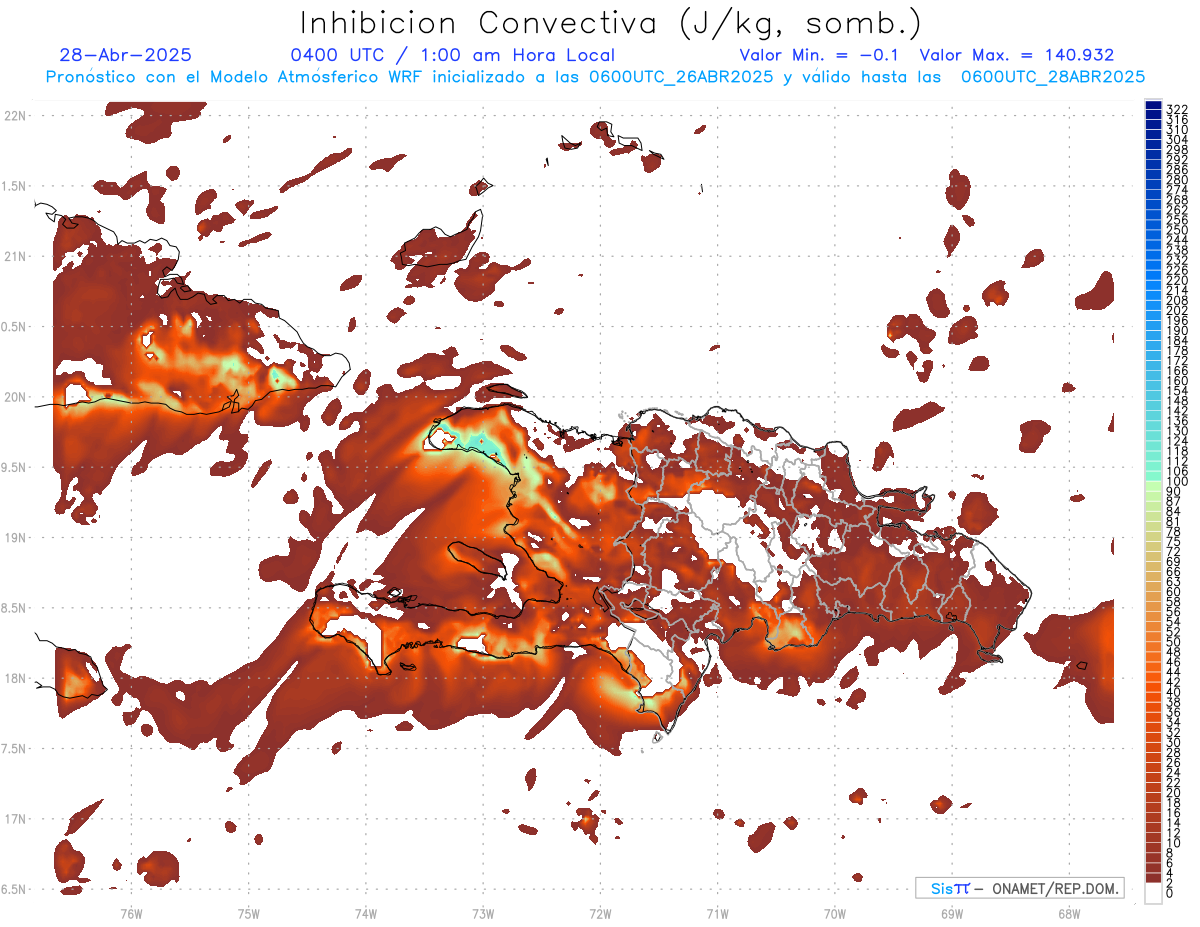Click the 322 label on the color scale
1200x927 pixels.
[1176, 109]
